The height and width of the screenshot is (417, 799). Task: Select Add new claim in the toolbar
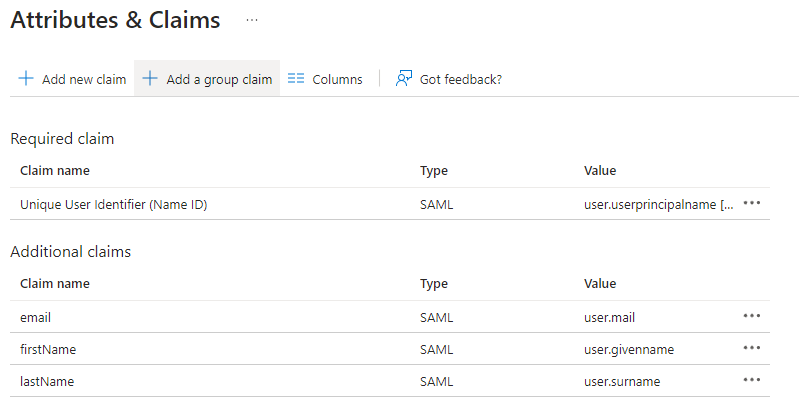point(72,79)
